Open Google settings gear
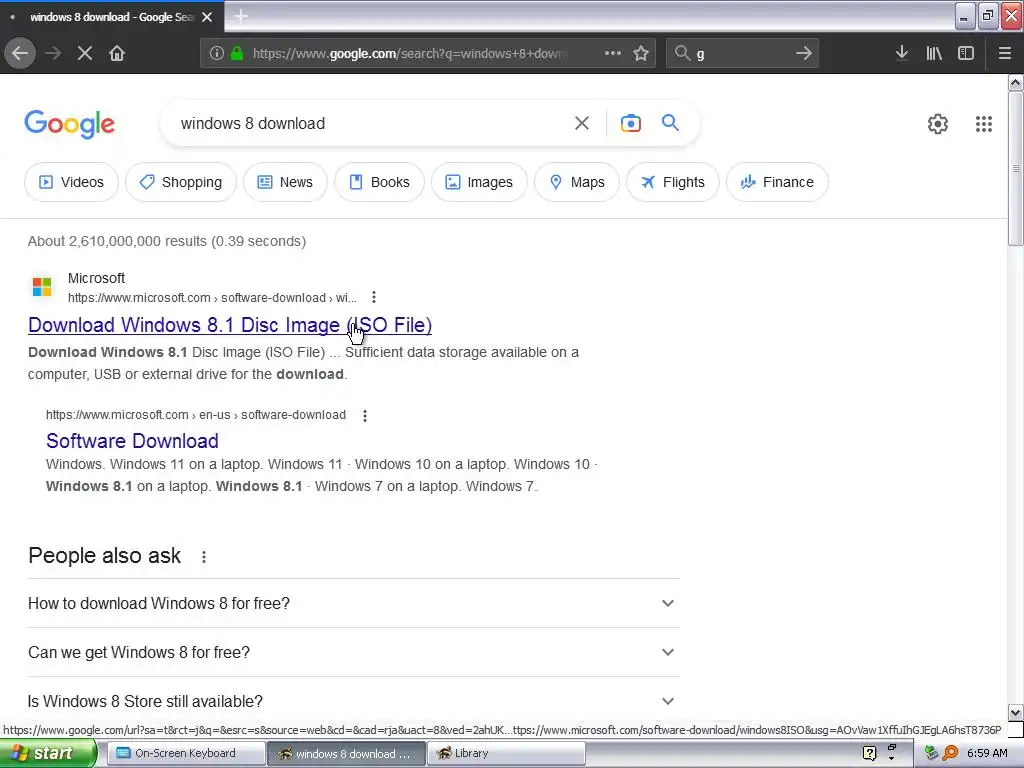1024x768 pixels. pos(938,123)
